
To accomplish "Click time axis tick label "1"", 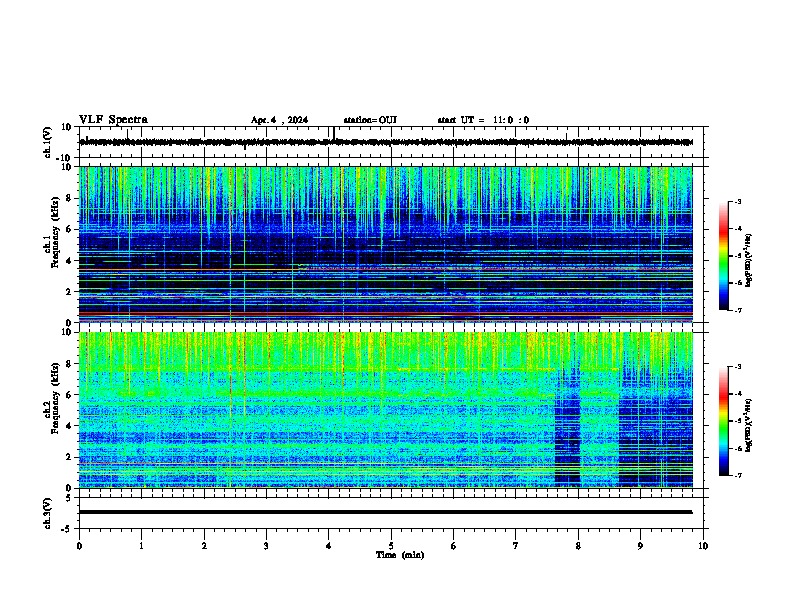I will click(x=141, y=546).
